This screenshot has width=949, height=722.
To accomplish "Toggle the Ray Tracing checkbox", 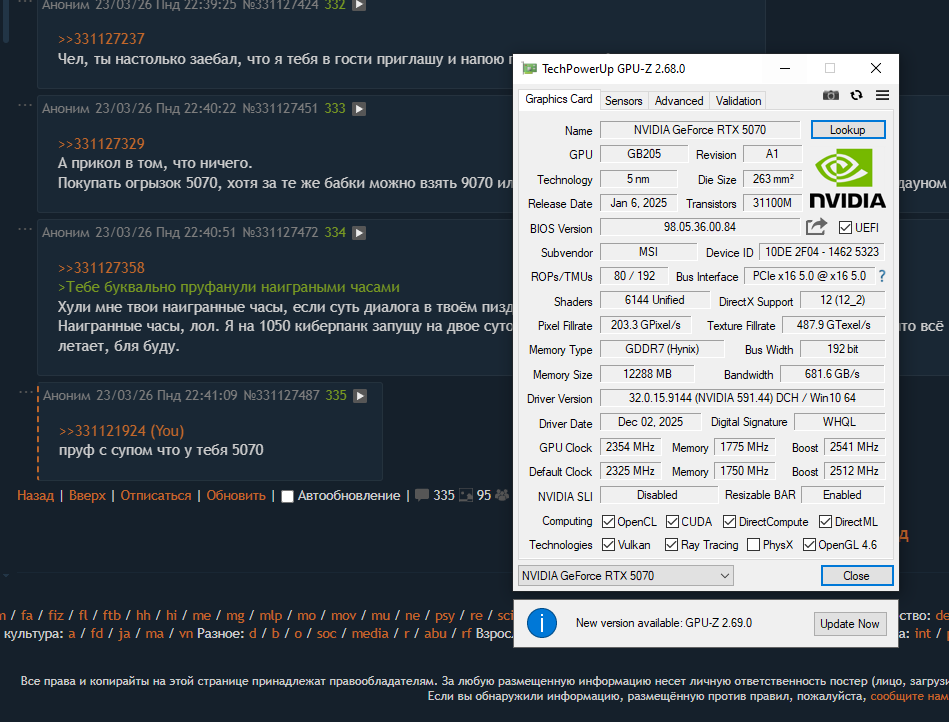I will coord(671,545).
